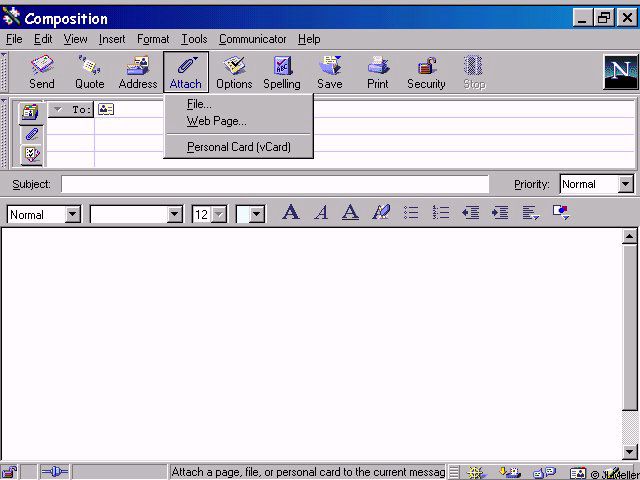640x480 pixels.
Task: Choose Personal Card (vCard) from Attach menu
Action: pyautogui.click(x=238, y=147)
